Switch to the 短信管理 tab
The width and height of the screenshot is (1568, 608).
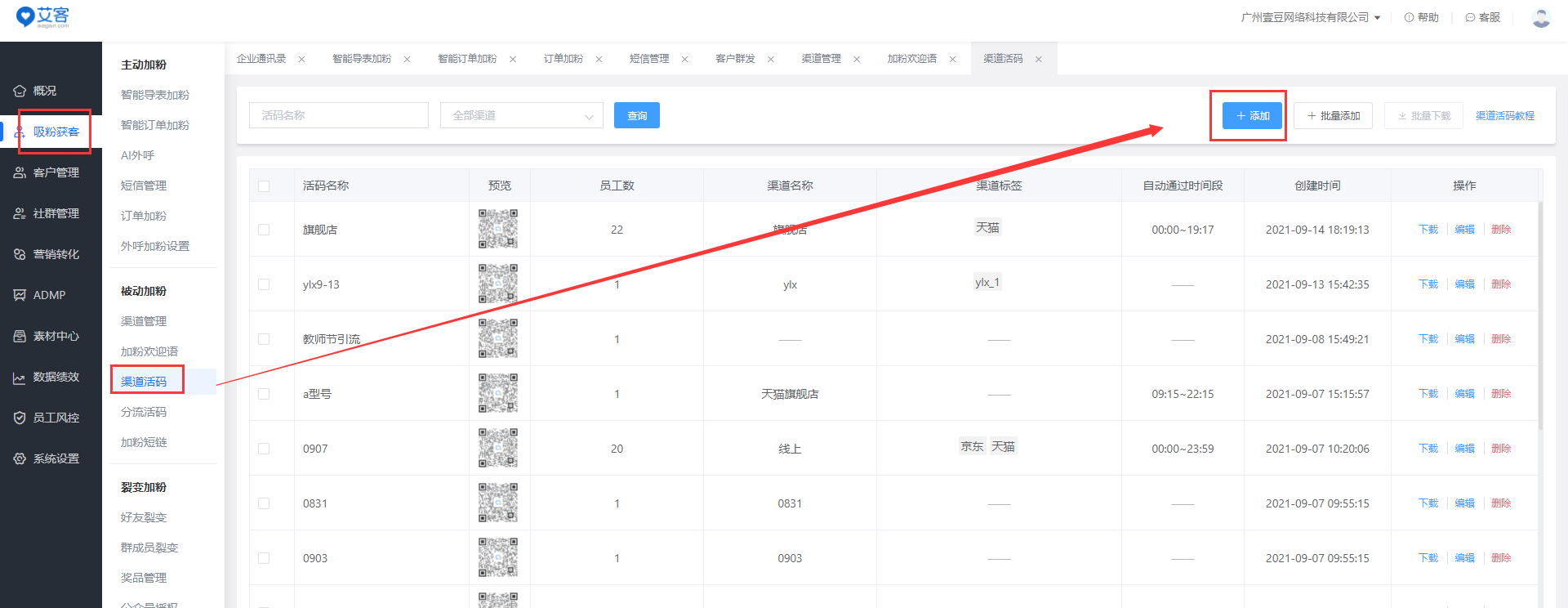[x=649, y=59]
